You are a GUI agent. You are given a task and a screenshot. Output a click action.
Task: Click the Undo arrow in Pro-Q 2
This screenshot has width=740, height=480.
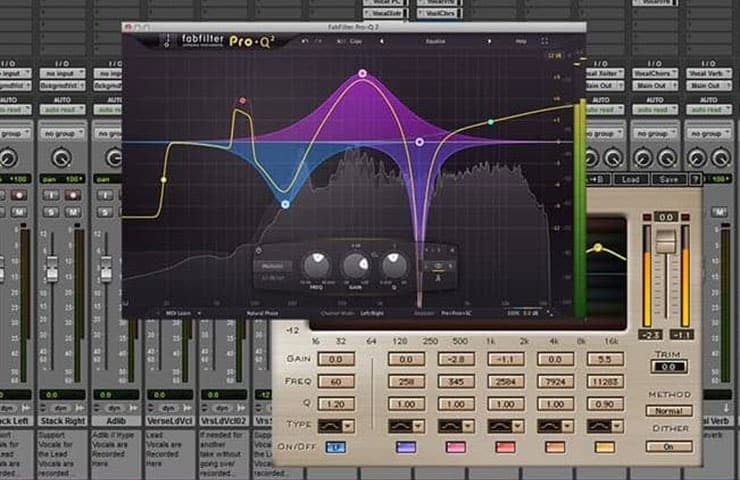[x=305, y=42]
